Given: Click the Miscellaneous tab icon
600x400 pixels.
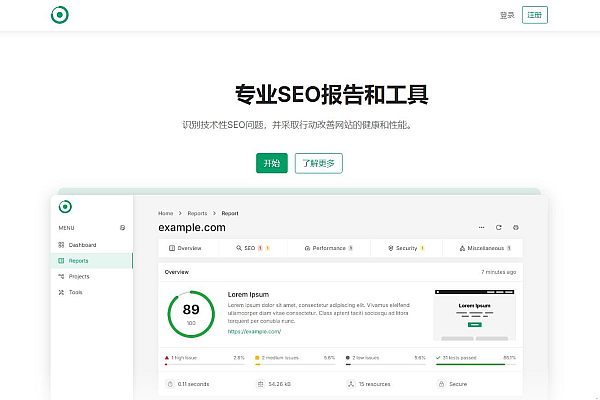Looking at the screenshot, I should tap(462, 248).
